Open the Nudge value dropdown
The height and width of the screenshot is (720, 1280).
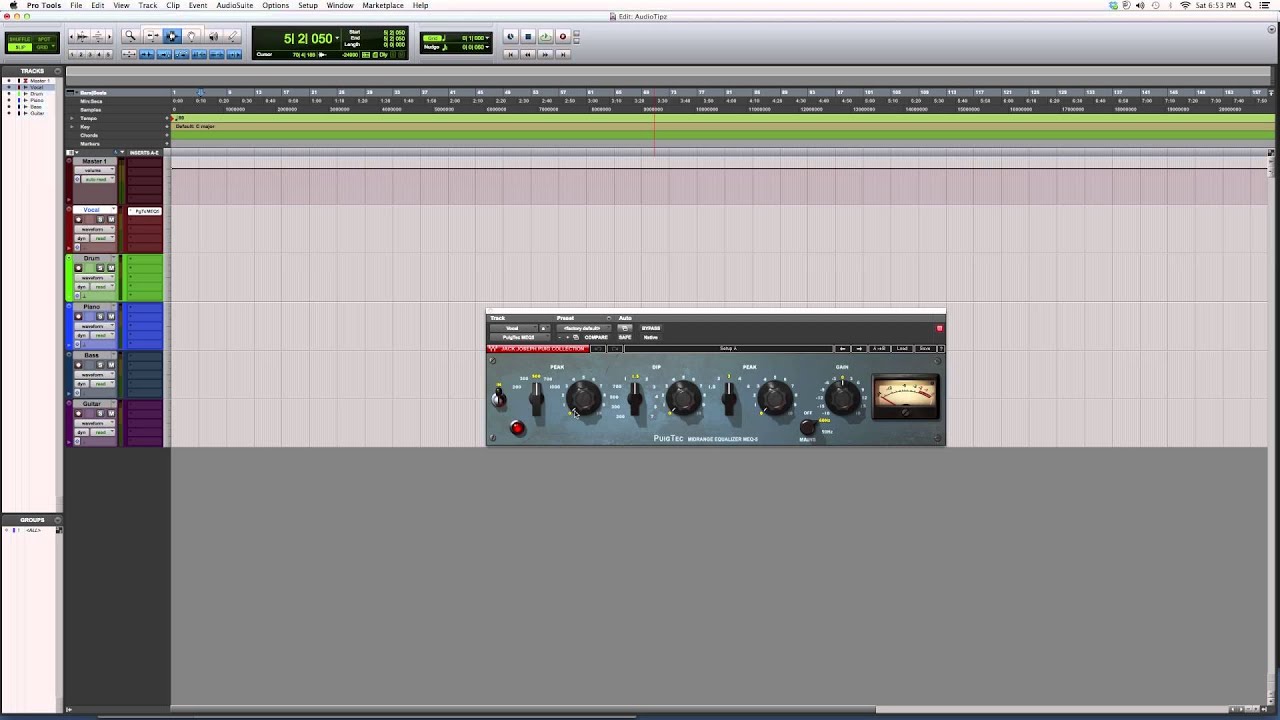pyautogui.click(x=487, y=47)
